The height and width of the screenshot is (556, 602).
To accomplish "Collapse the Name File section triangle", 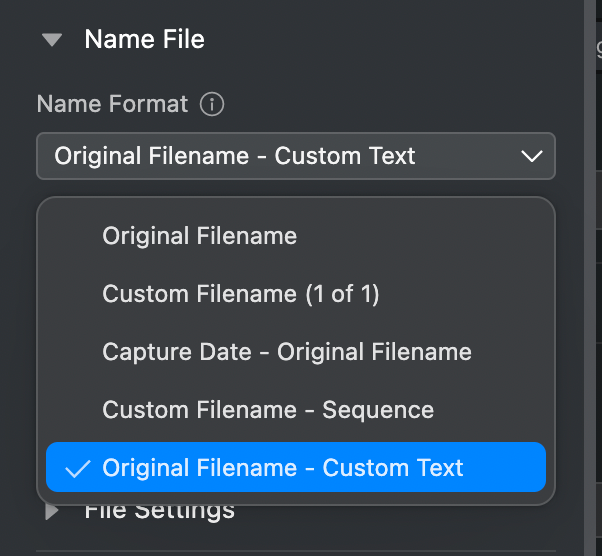I will [53, 40].
